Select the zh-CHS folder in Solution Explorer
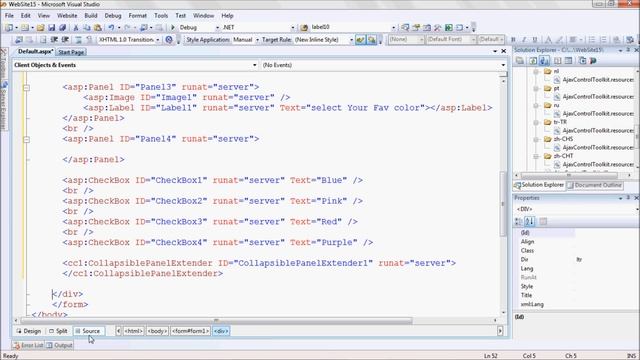The width and height of the screenshot is (640, 360). (563, 139)
